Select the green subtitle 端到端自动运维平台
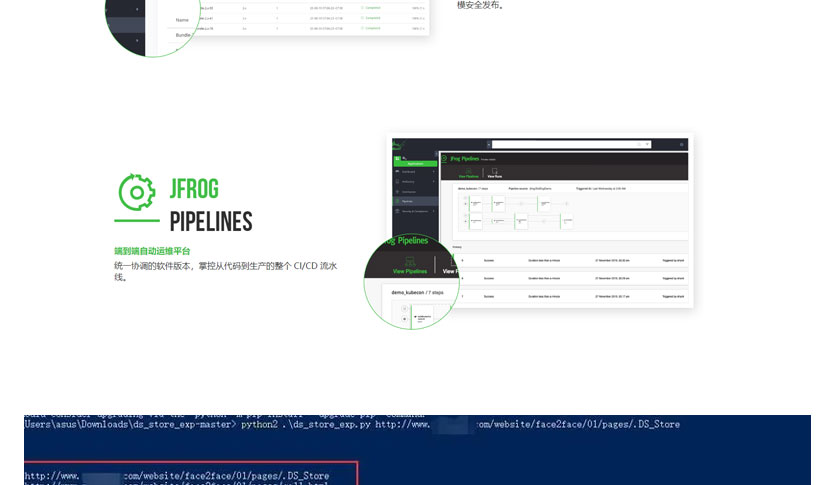Viewport: 840px width, 485px height. [x=152, y=251]
